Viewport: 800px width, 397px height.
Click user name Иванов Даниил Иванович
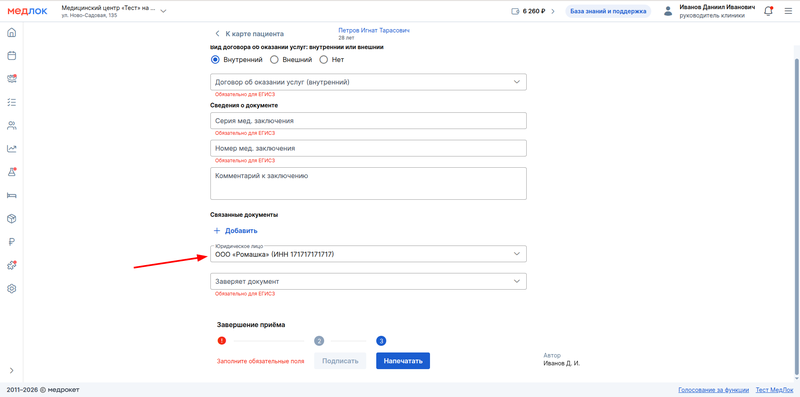coord(717,7)
